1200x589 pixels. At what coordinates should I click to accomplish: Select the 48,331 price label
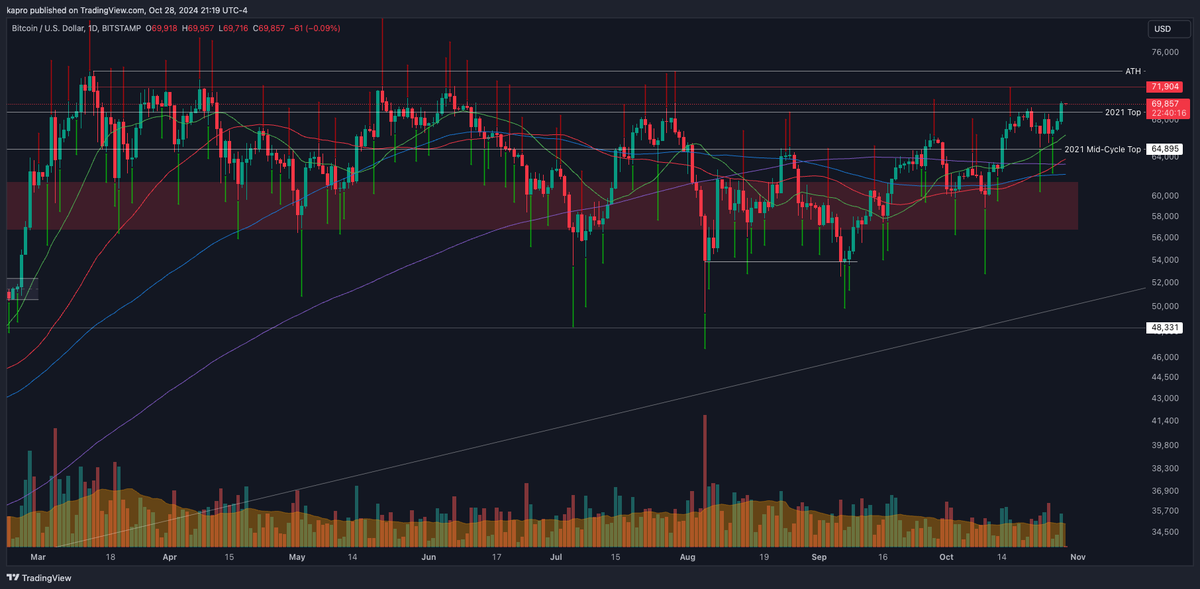click(x=1165, y=328)
